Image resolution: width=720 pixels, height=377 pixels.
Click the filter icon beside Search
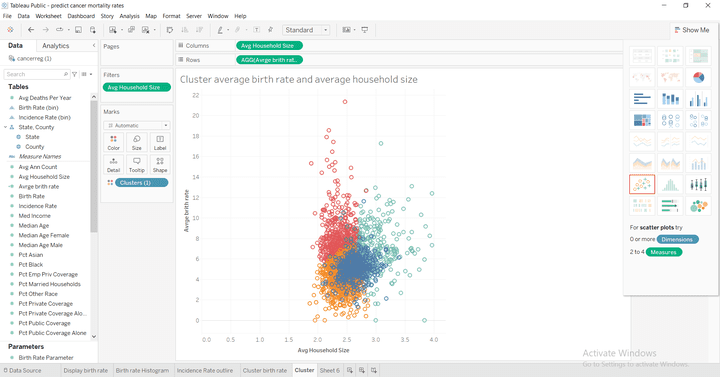(x=74, y=74)
